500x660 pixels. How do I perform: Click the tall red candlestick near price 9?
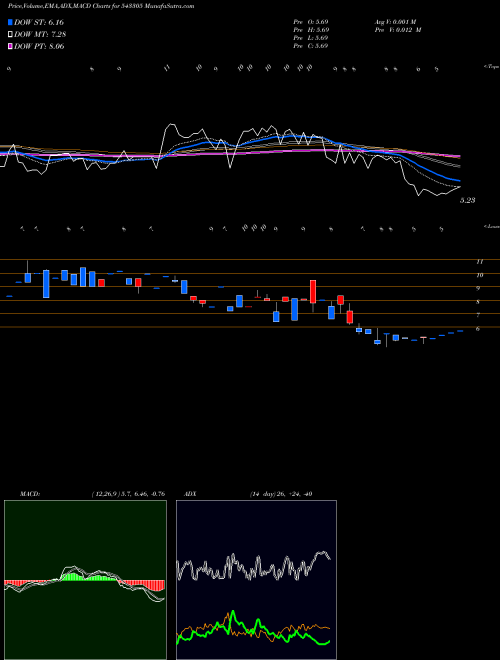pos(313,292)
